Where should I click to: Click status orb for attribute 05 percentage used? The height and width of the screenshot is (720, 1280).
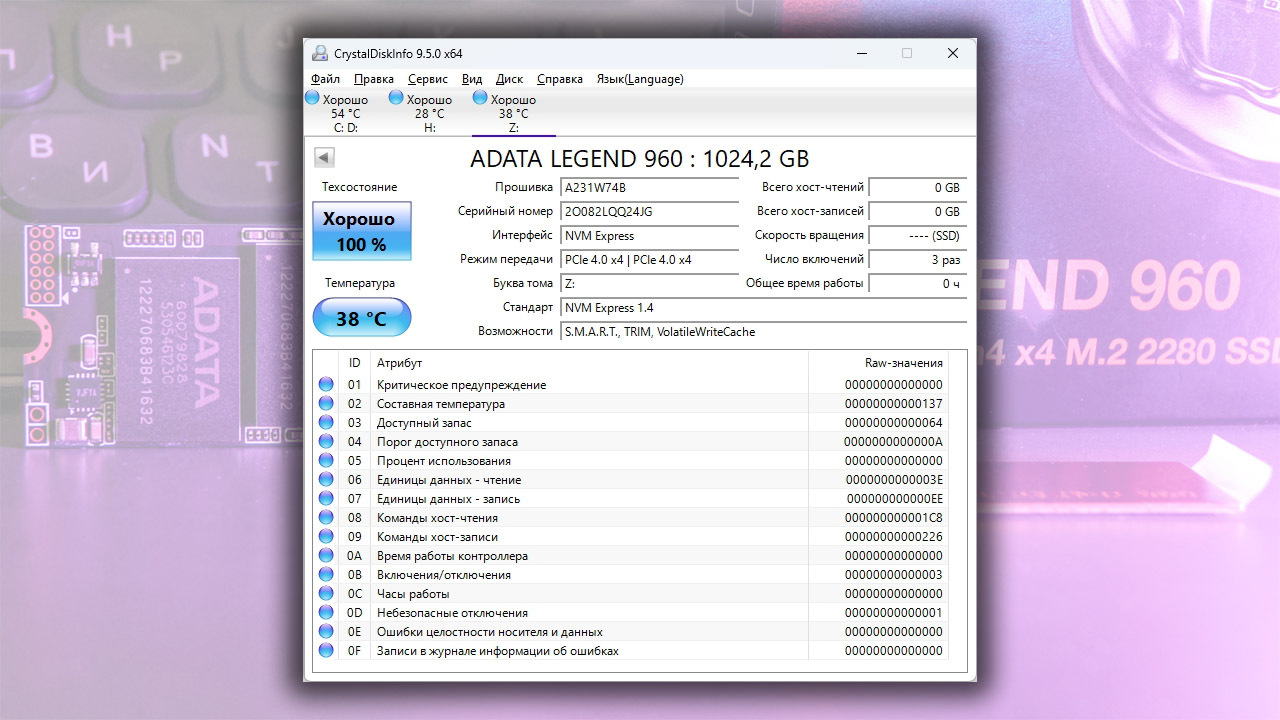tap(326, 461)
